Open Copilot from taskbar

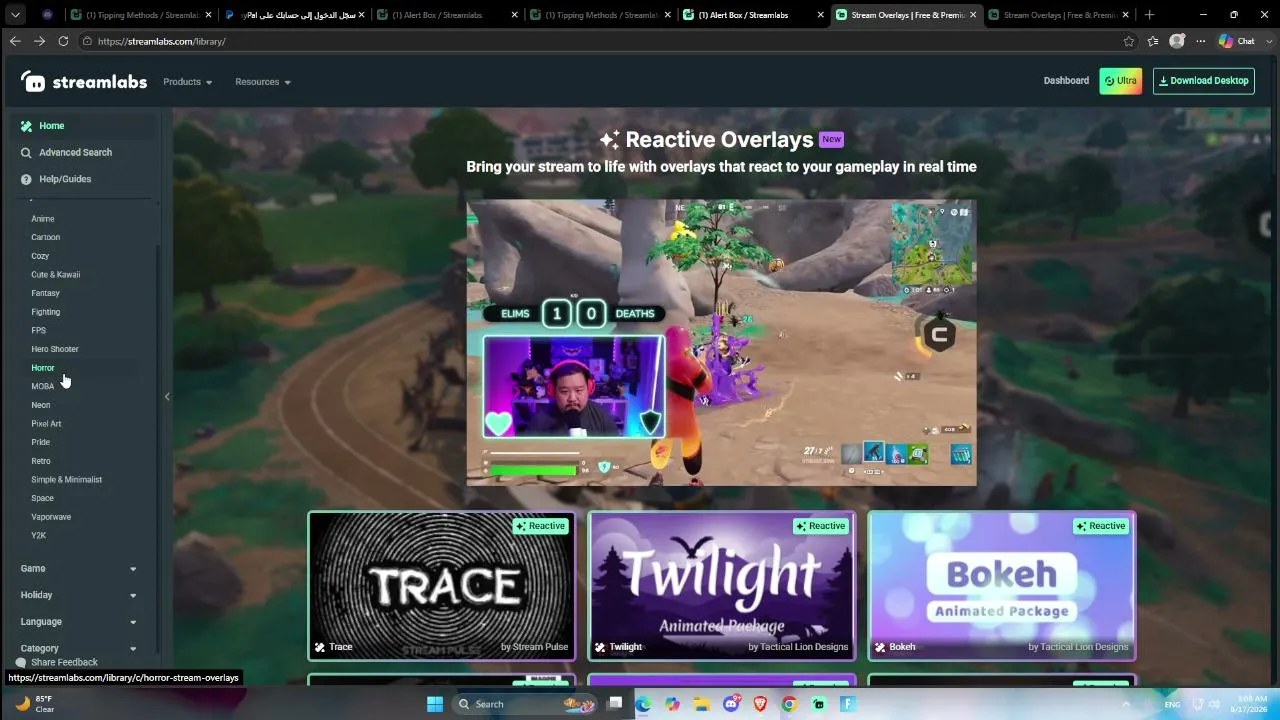click(x=672, y=704)
